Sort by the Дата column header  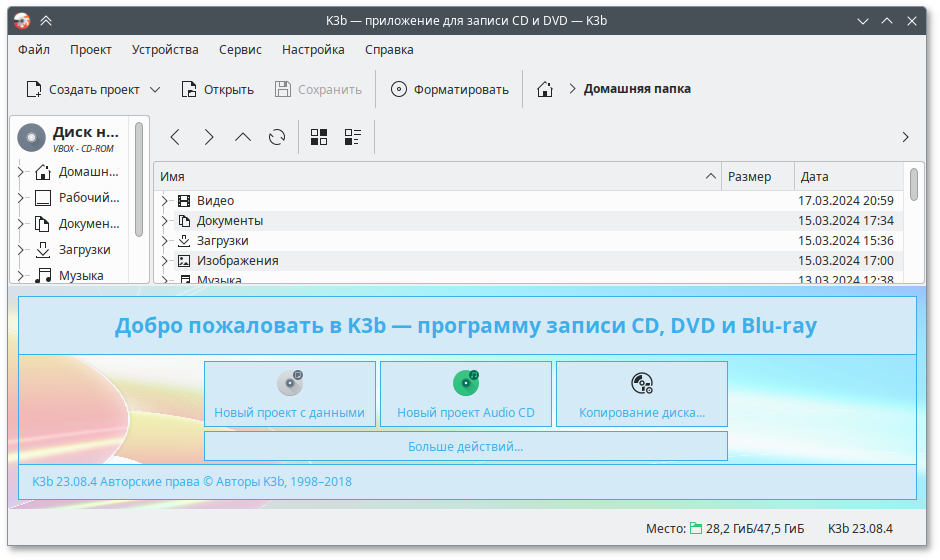[849, 176]
